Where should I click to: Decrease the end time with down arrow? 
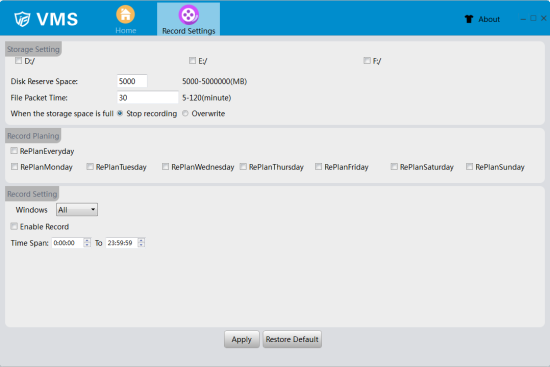[x=141, y=245]
